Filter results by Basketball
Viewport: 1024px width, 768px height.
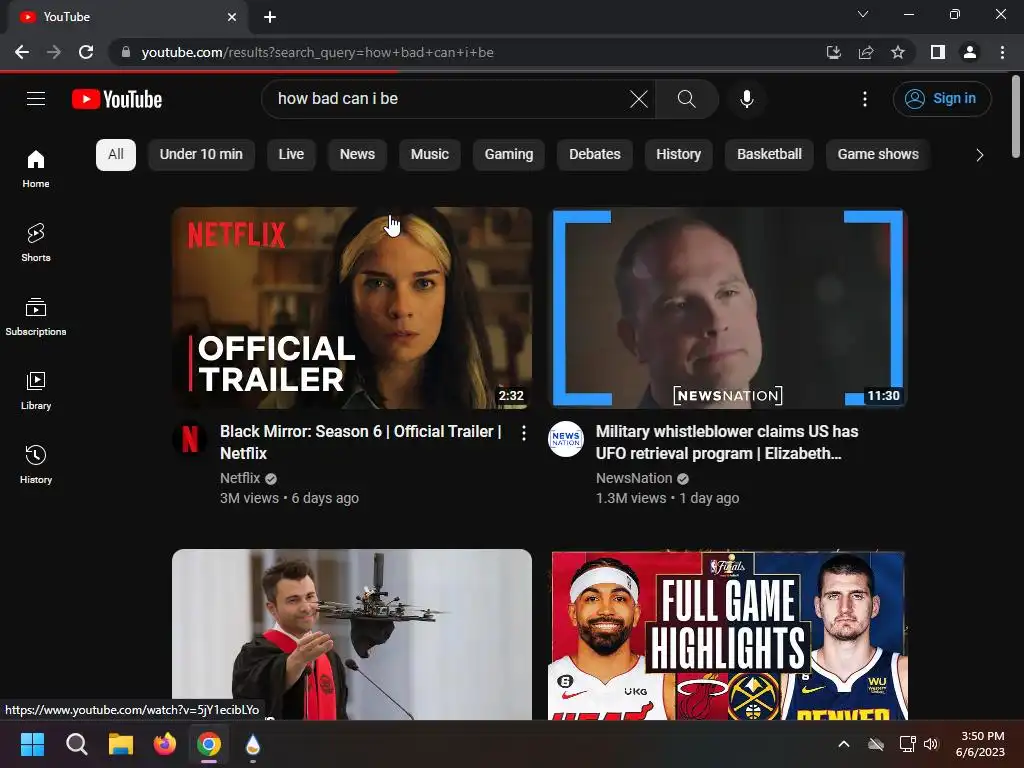[769, 155]
